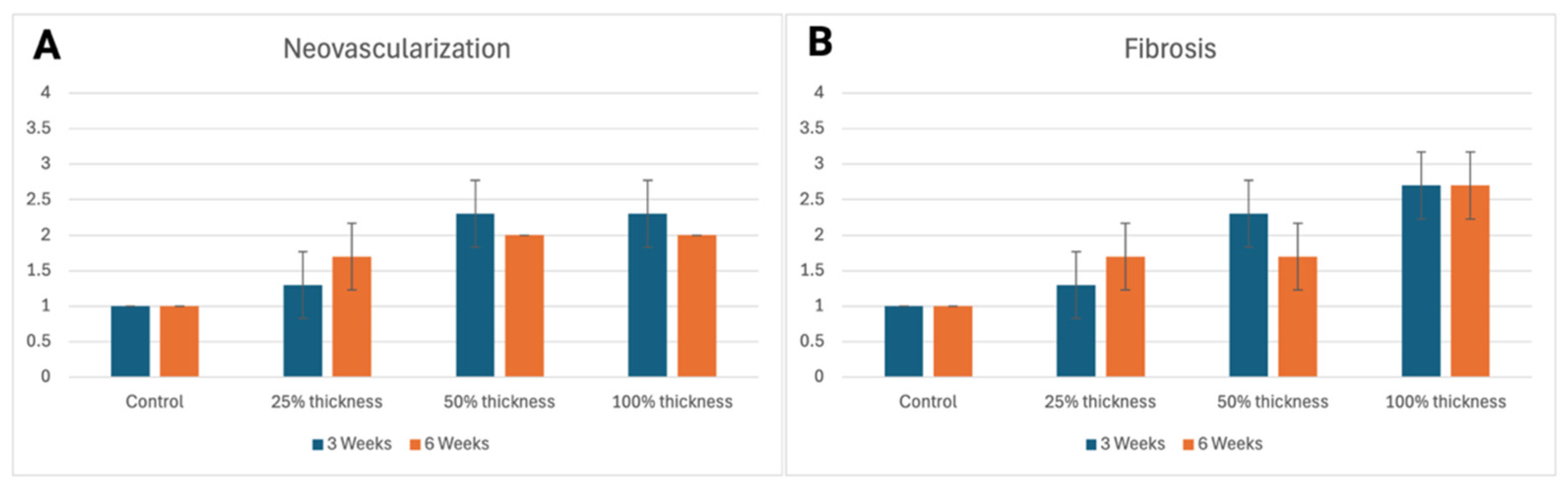Image resolution: width=1568 pixels, height=492 pixels.
Task: Click the orange Control bar in Fibrosis chart
Action: point(953,341)
